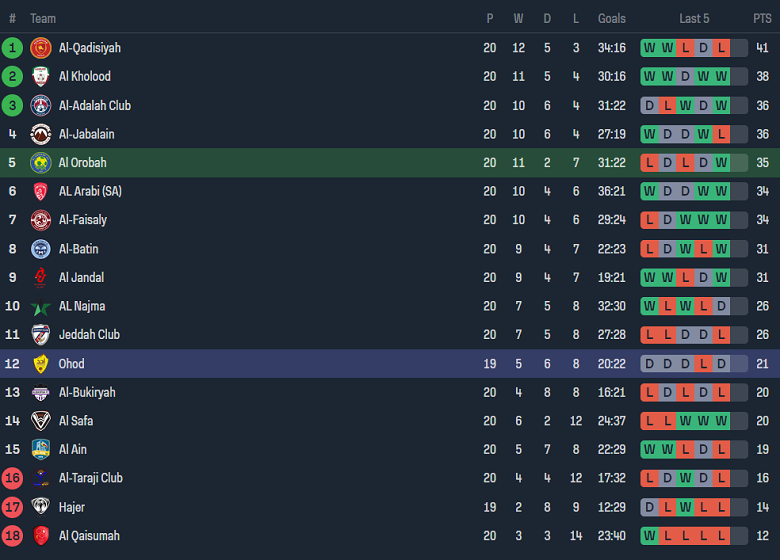Click the green position 1 badge
The width and height of the screenshot is (780, 560).
pos(12,48)
